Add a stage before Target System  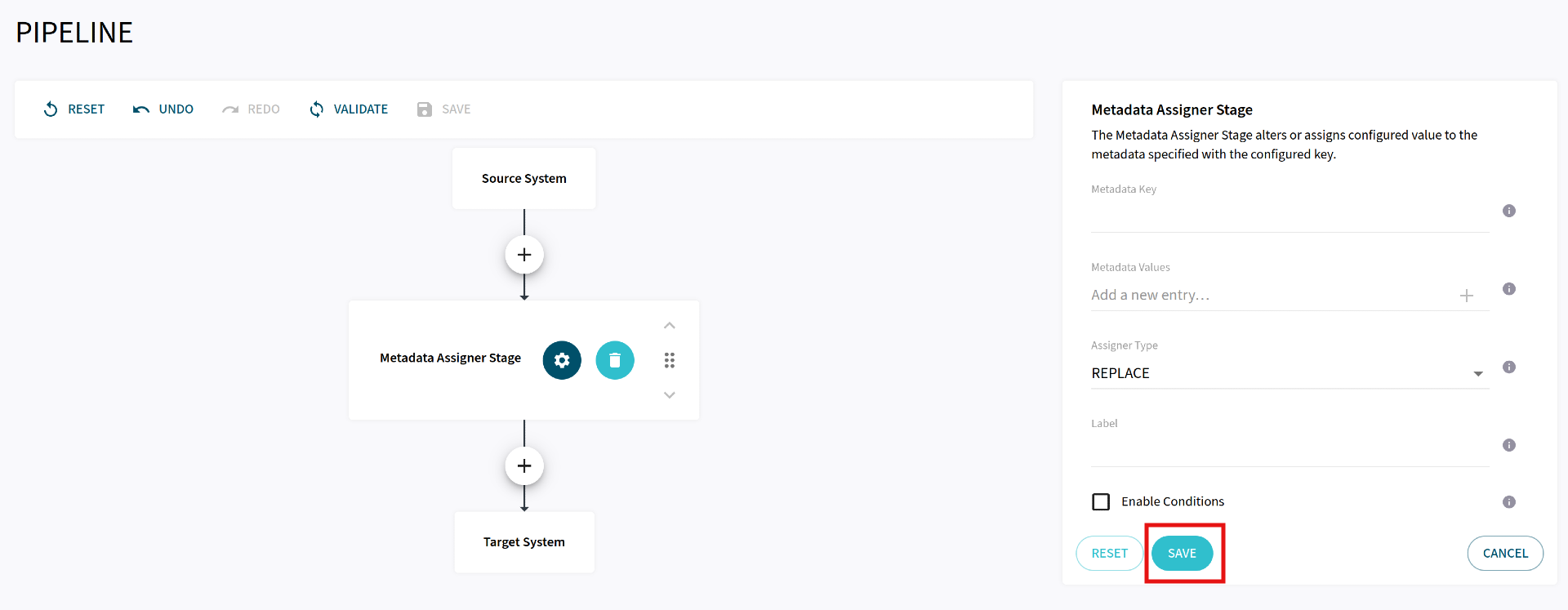click(523, 465)
